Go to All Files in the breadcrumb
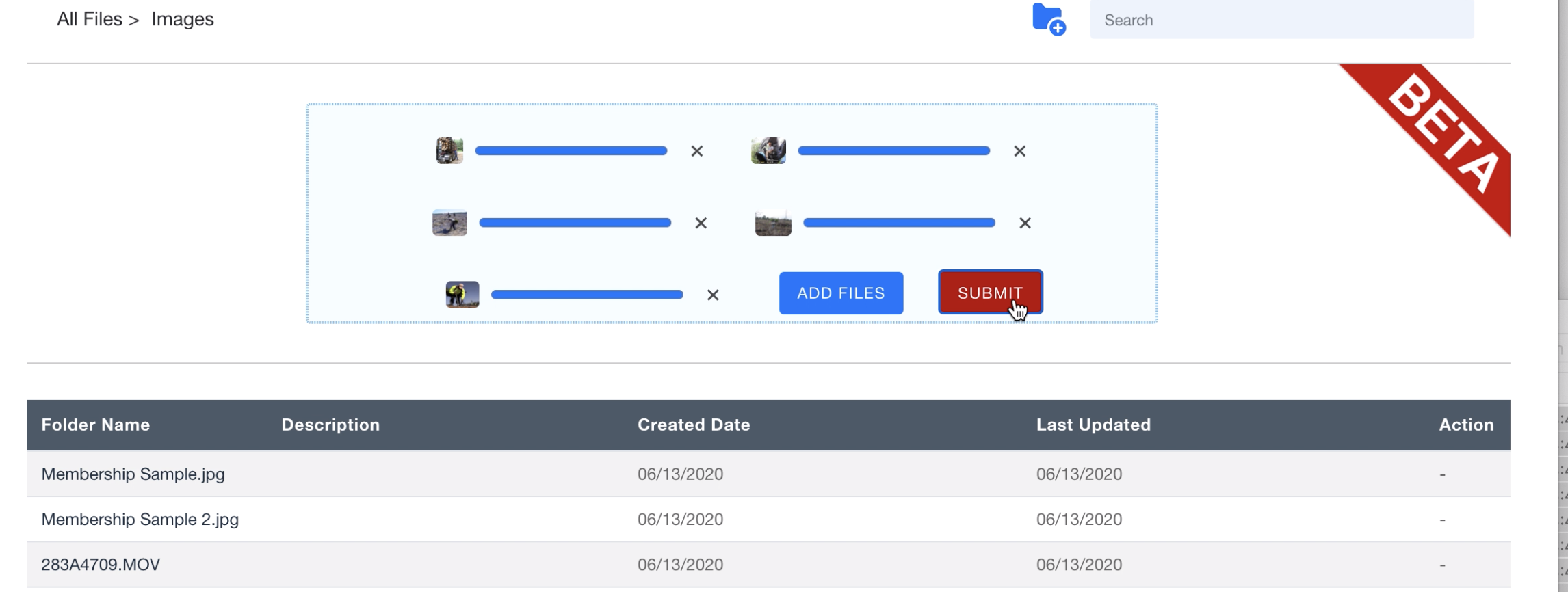This screenshot has height=592, width=1568. click(x=90, y=19)
